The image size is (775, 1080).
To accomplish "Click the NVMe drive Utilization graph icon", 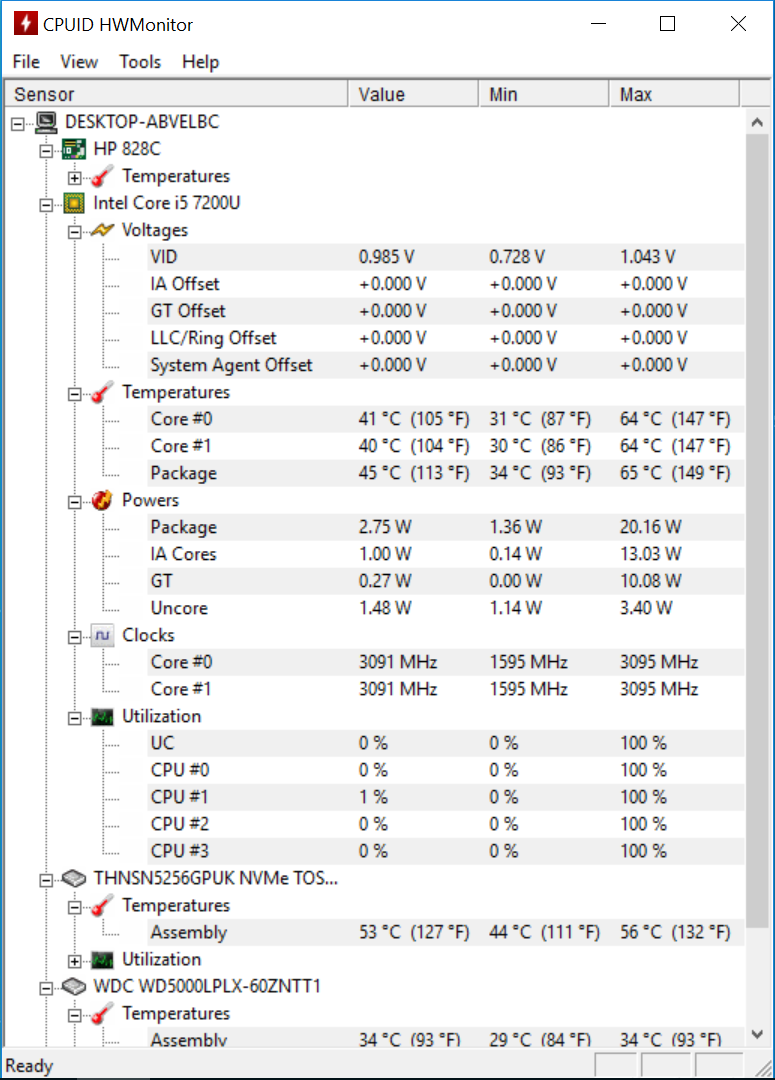I will click(102, 960).
